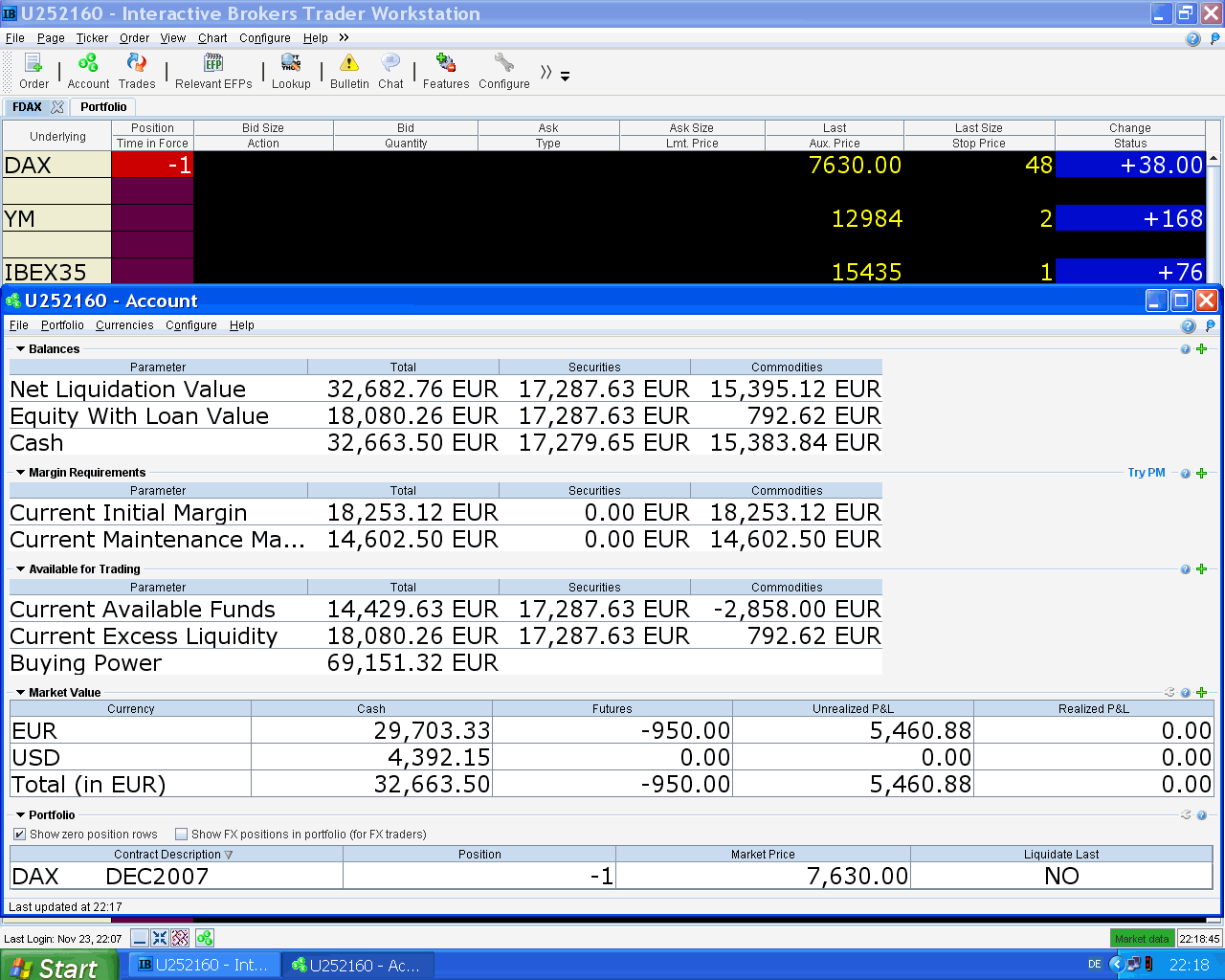Viewport: 1225px width, 980px height.
Task: Click the Try PM link
Action: click(x=1146, y=473)
